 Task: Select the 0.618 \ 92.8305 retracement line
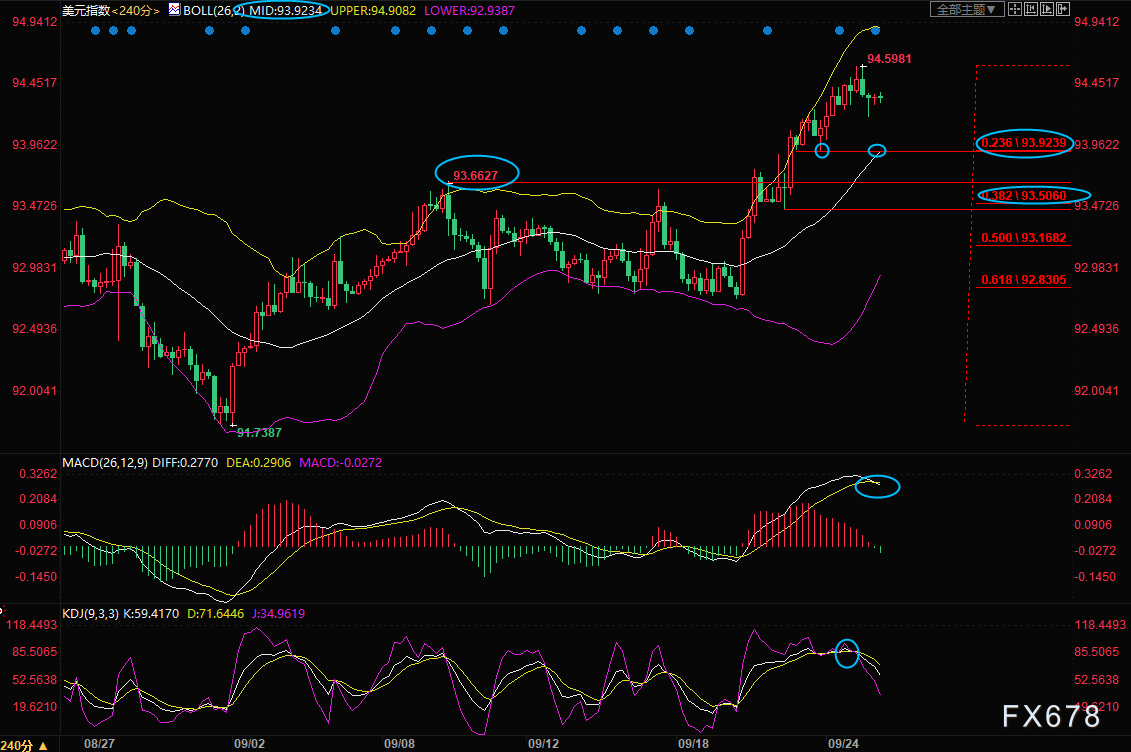(1024, 280)
